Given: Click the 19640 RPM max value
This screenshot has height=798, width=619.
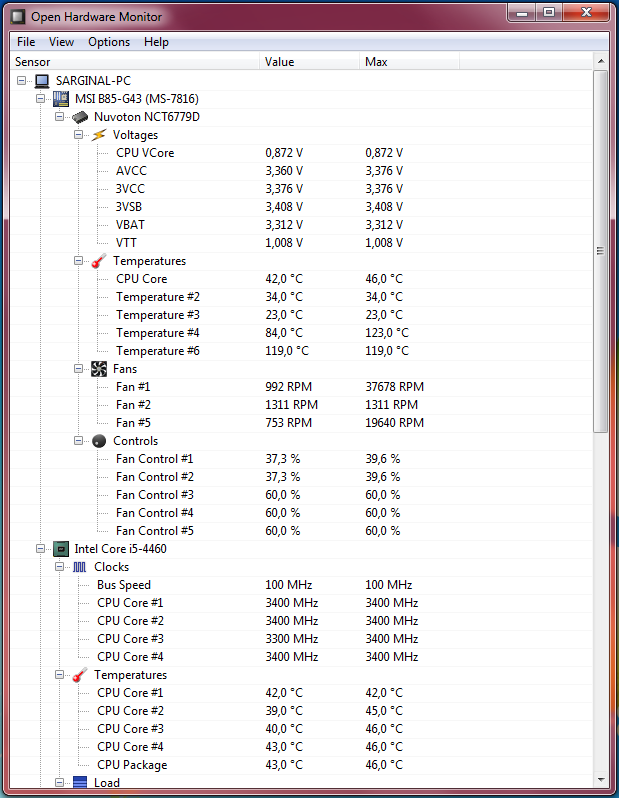Looking at the screenshot, I should [x=395, y=423].
